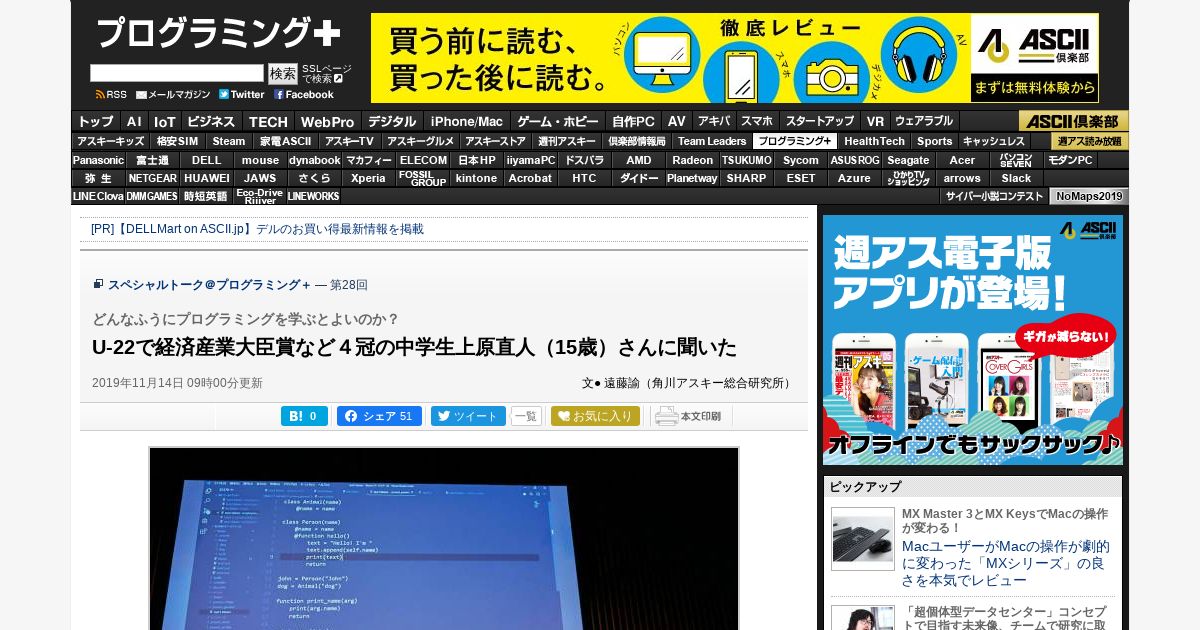1200x630 pixels.
Task: Click the 検索 search button
Action: coord(283,73)
